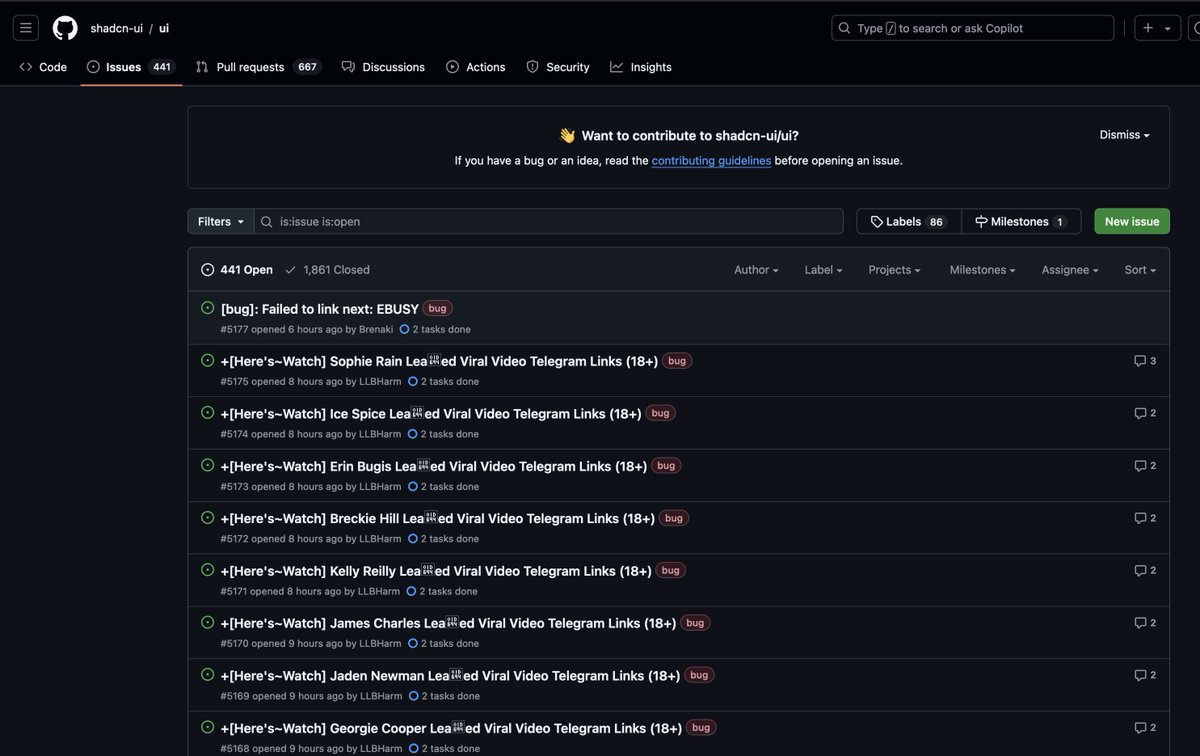This screenshot has height=756, width=1200.
Task: Click the search magnifier in issue filter
Action: point(267,222)
